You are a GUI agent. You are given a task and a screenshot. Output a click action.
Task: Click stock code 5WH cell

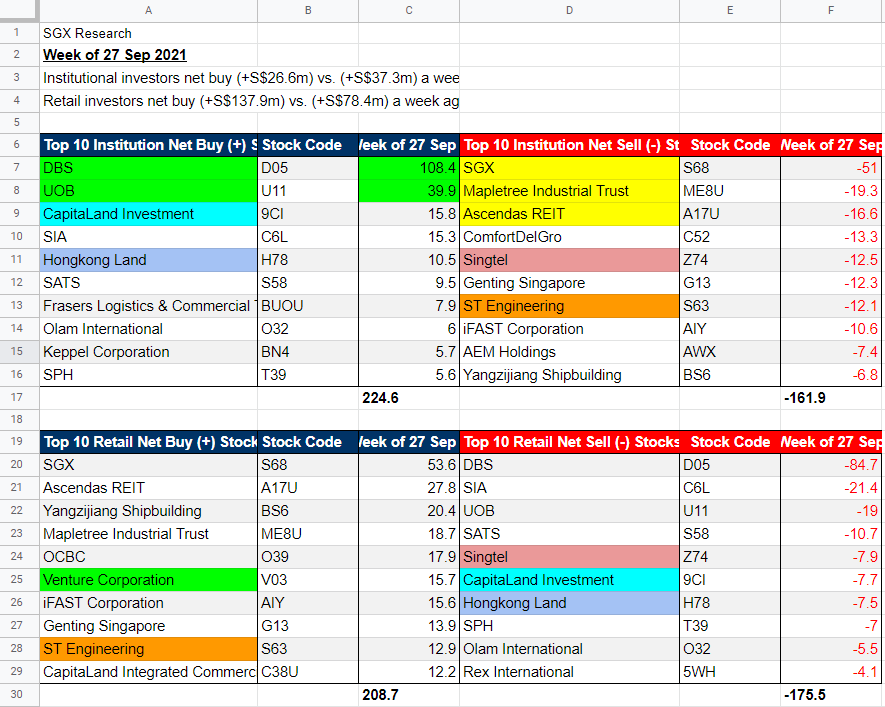click(730, 672)
